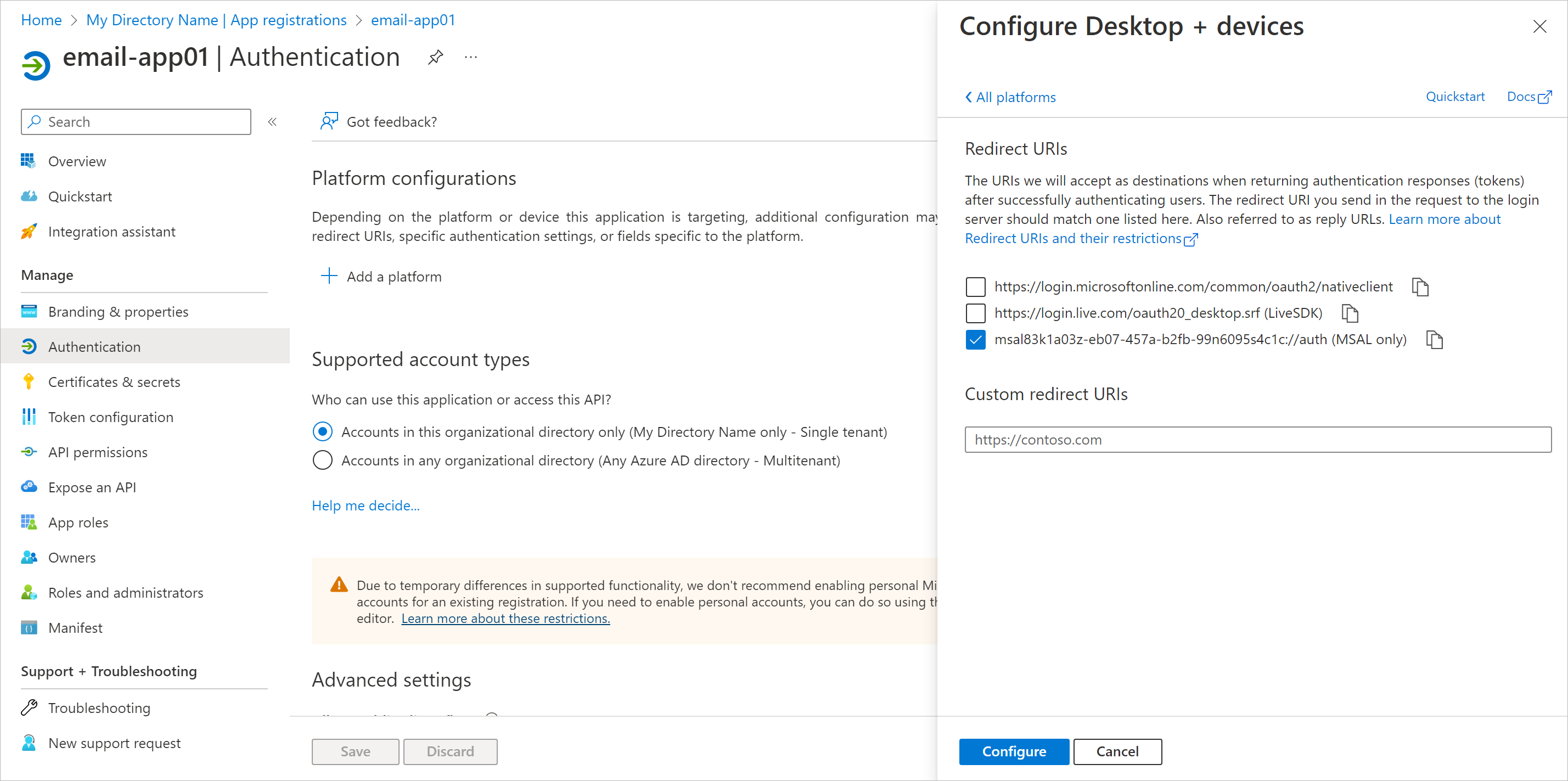Click the Configure button

pyautogui.click(x=1013, y=751)
